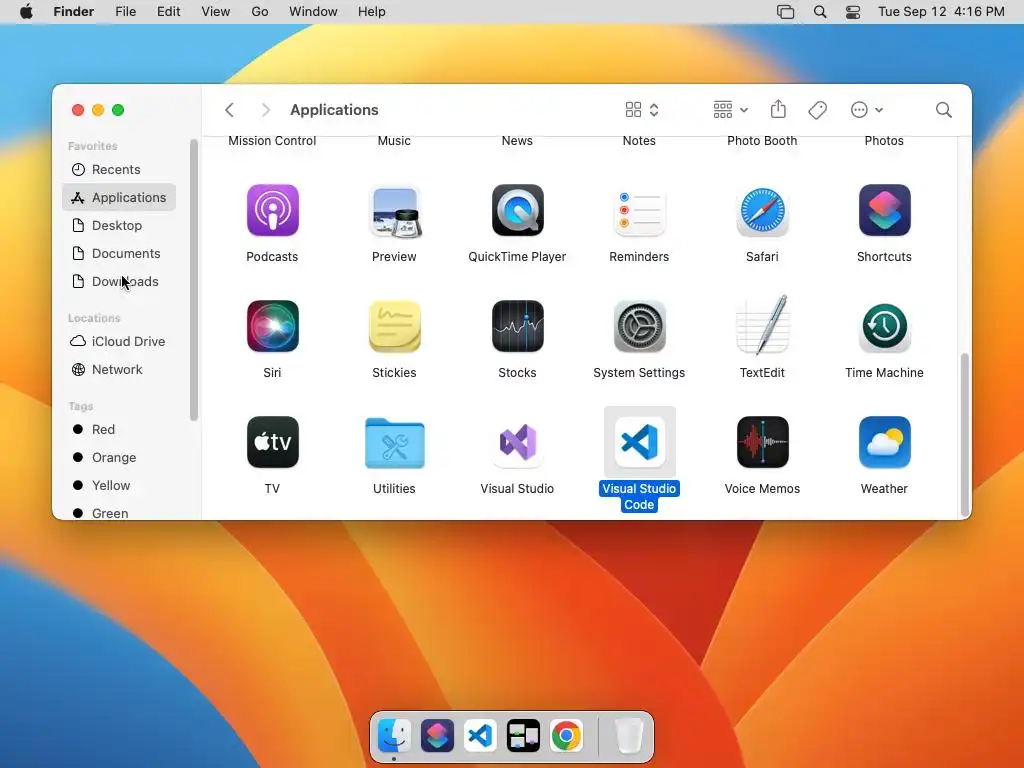Select the System Settings gear icon

pos(639,326)
